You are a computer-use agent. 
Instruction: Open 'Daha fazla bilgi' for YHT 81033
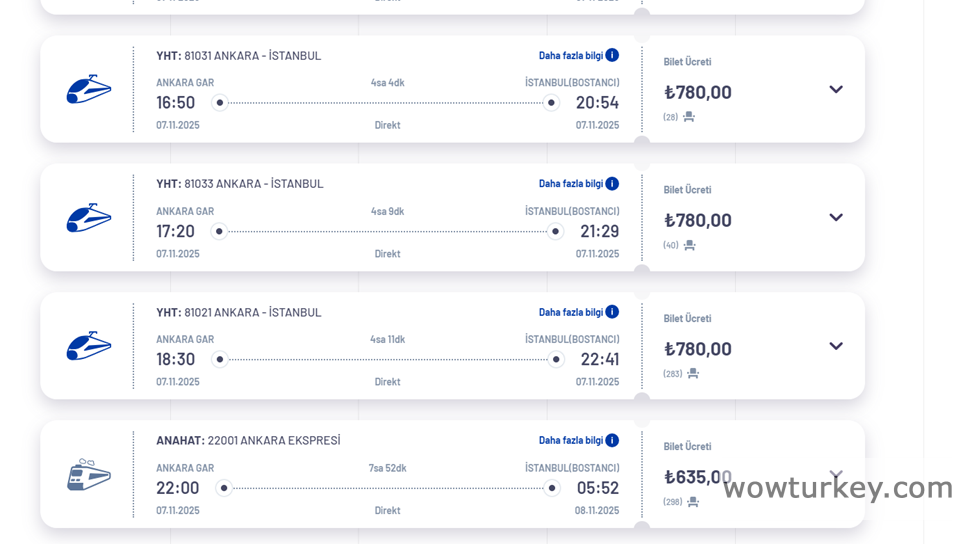571,184
